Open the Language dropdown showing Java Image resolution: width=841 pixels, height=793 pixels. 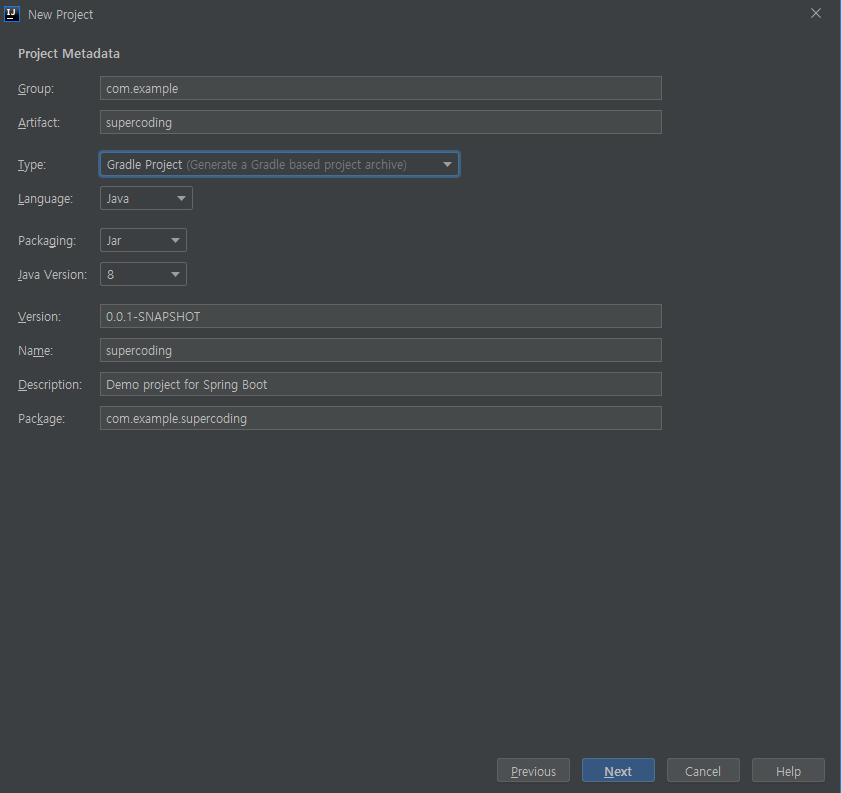tap(146, 198)
